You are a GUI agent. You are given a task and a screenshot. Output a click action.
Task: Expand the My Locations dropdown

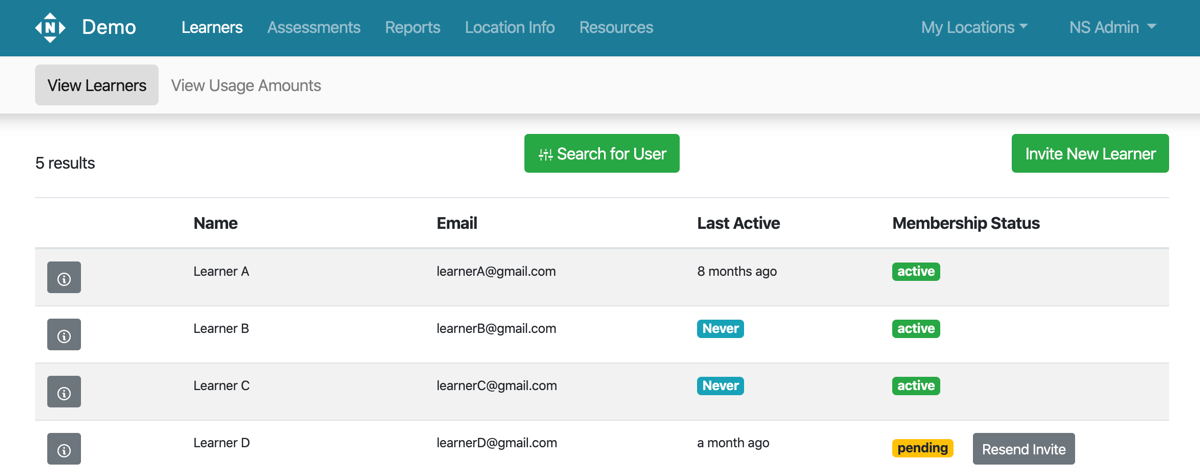pos(974,27)
